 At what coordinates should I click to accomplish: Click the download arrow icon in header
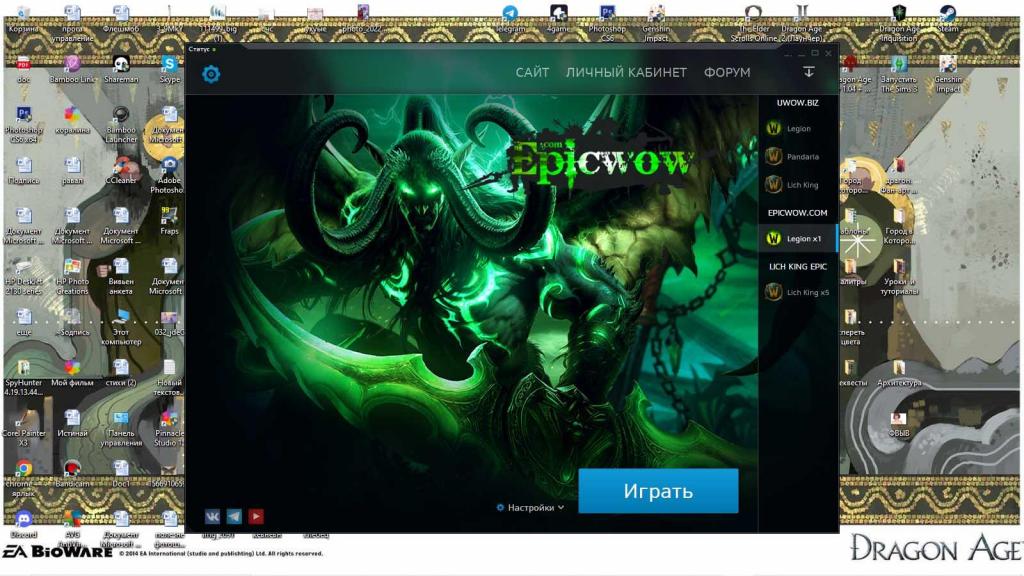point(808,72)
